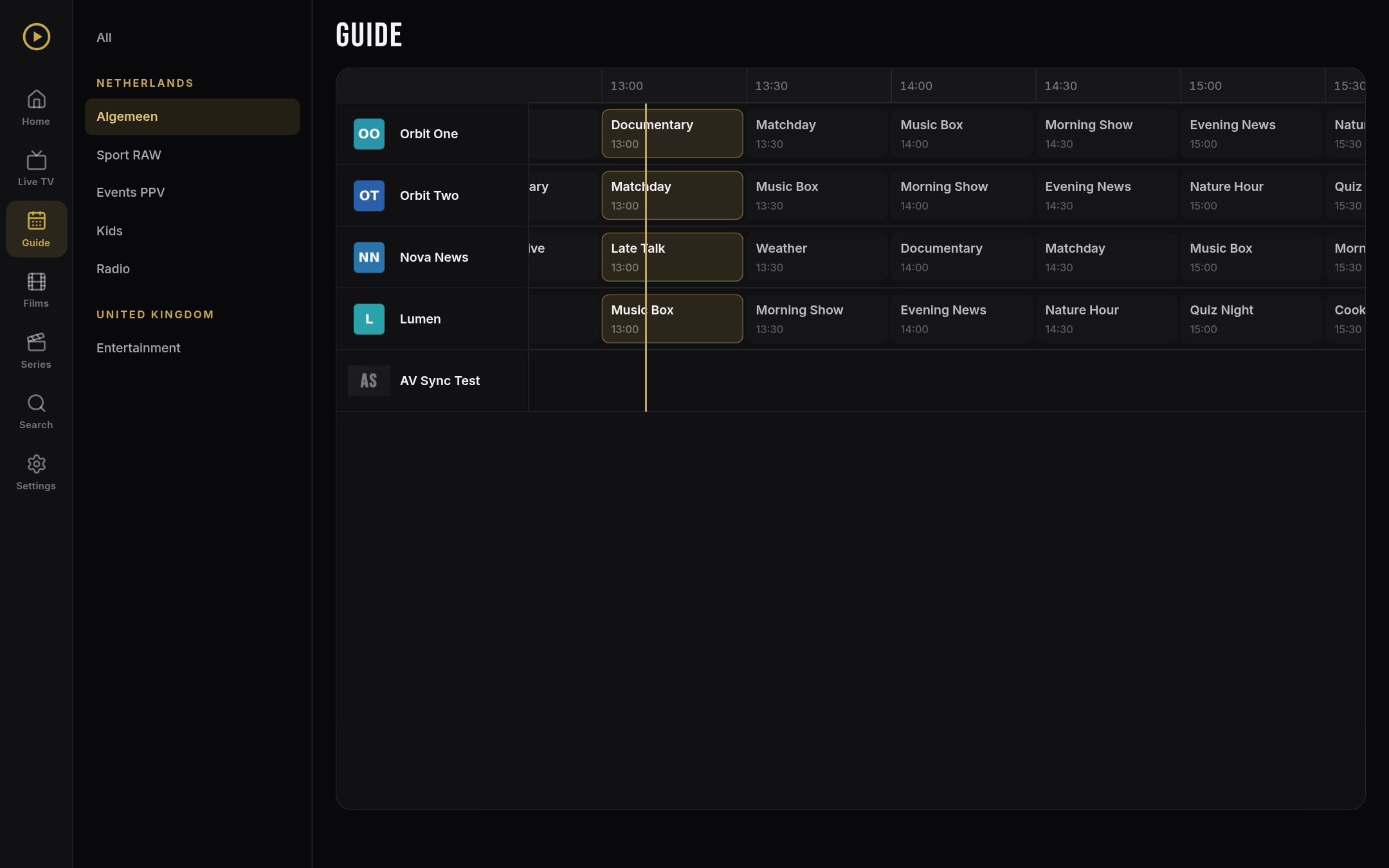This screenshot has width=1389, height=868.
Task: Open Documentary 13:00 on Orbit One
Action: [x=672, y=134]
